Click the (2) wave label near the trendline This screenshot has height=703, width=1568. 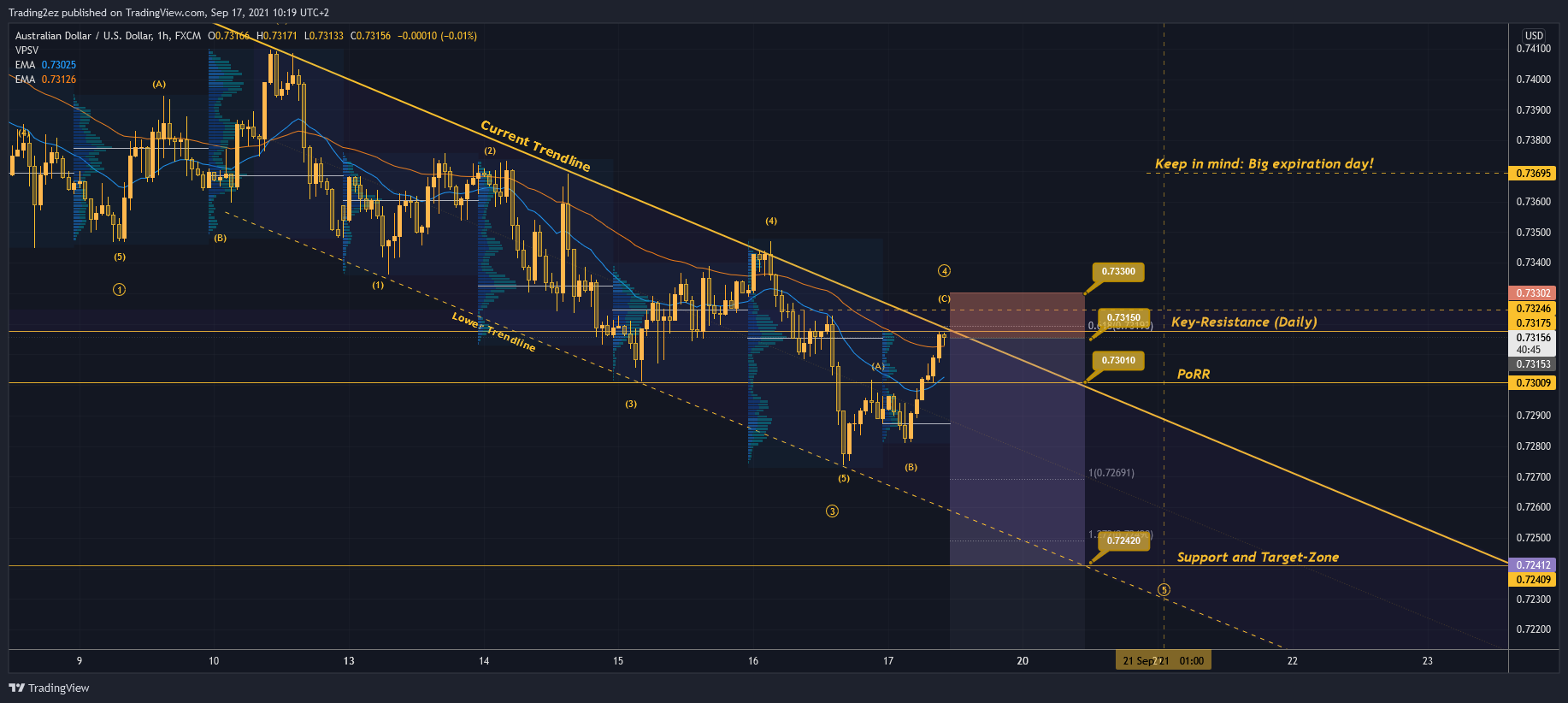[x=490, y=151]
